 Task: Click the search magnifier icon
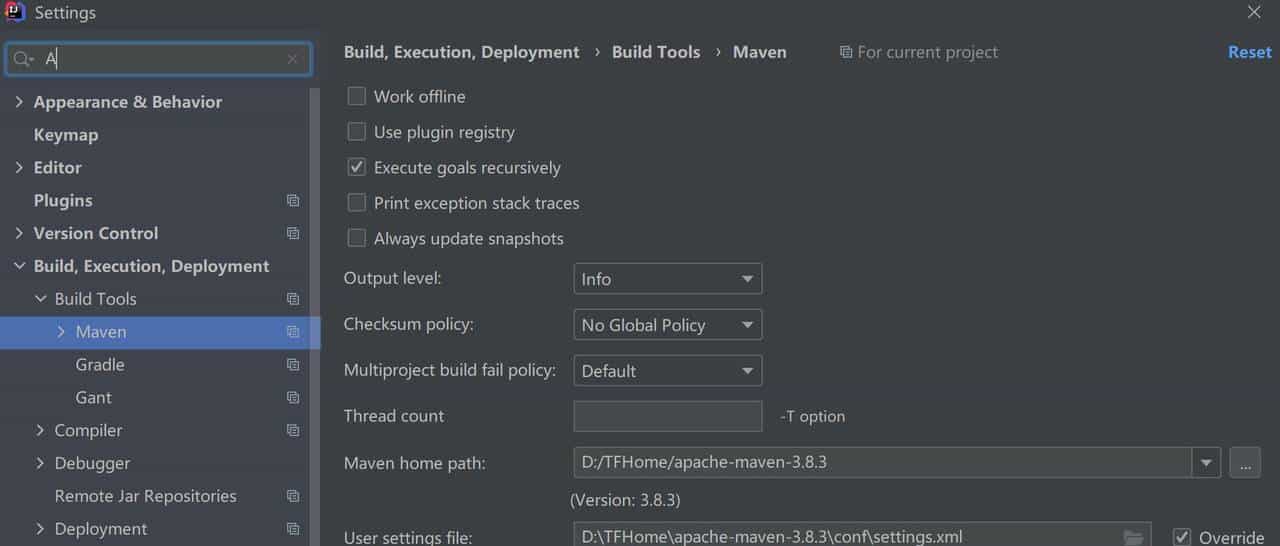coord(23,59)
